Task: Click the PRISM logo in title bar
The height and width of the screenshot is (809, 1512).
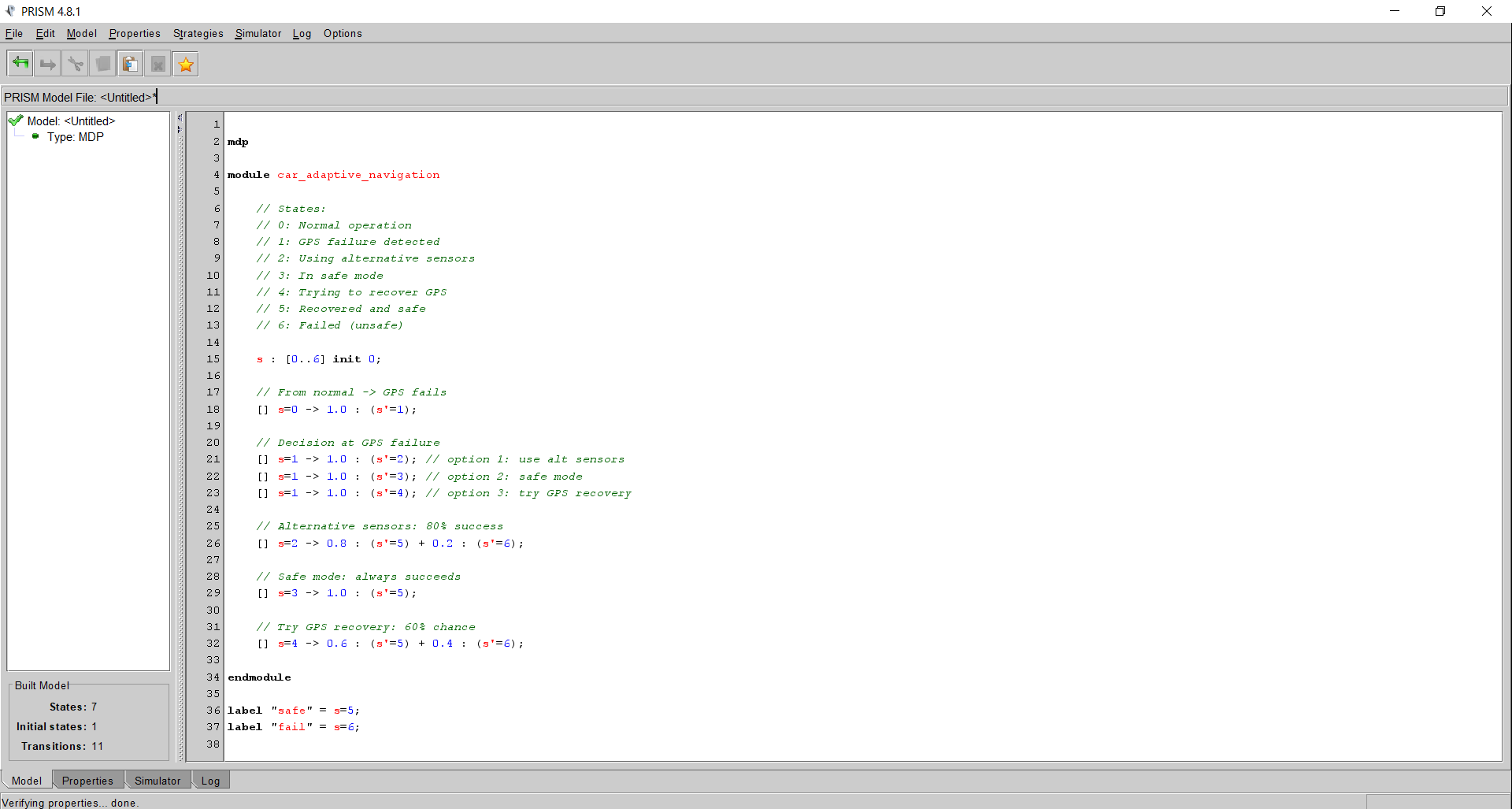Action: click(x=10, y=11)
